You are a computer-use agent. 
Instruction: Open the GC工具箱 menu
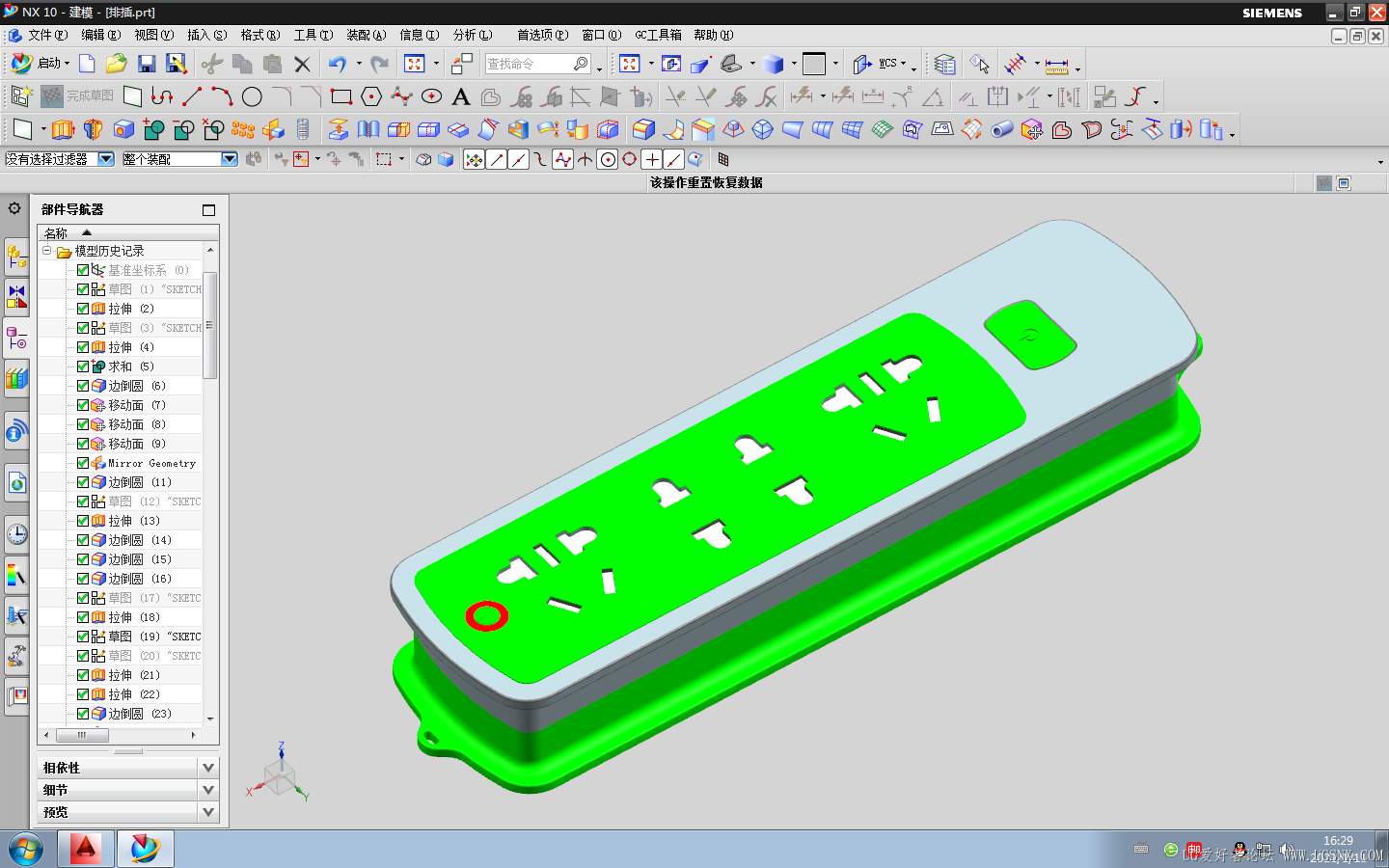point(658,35)
